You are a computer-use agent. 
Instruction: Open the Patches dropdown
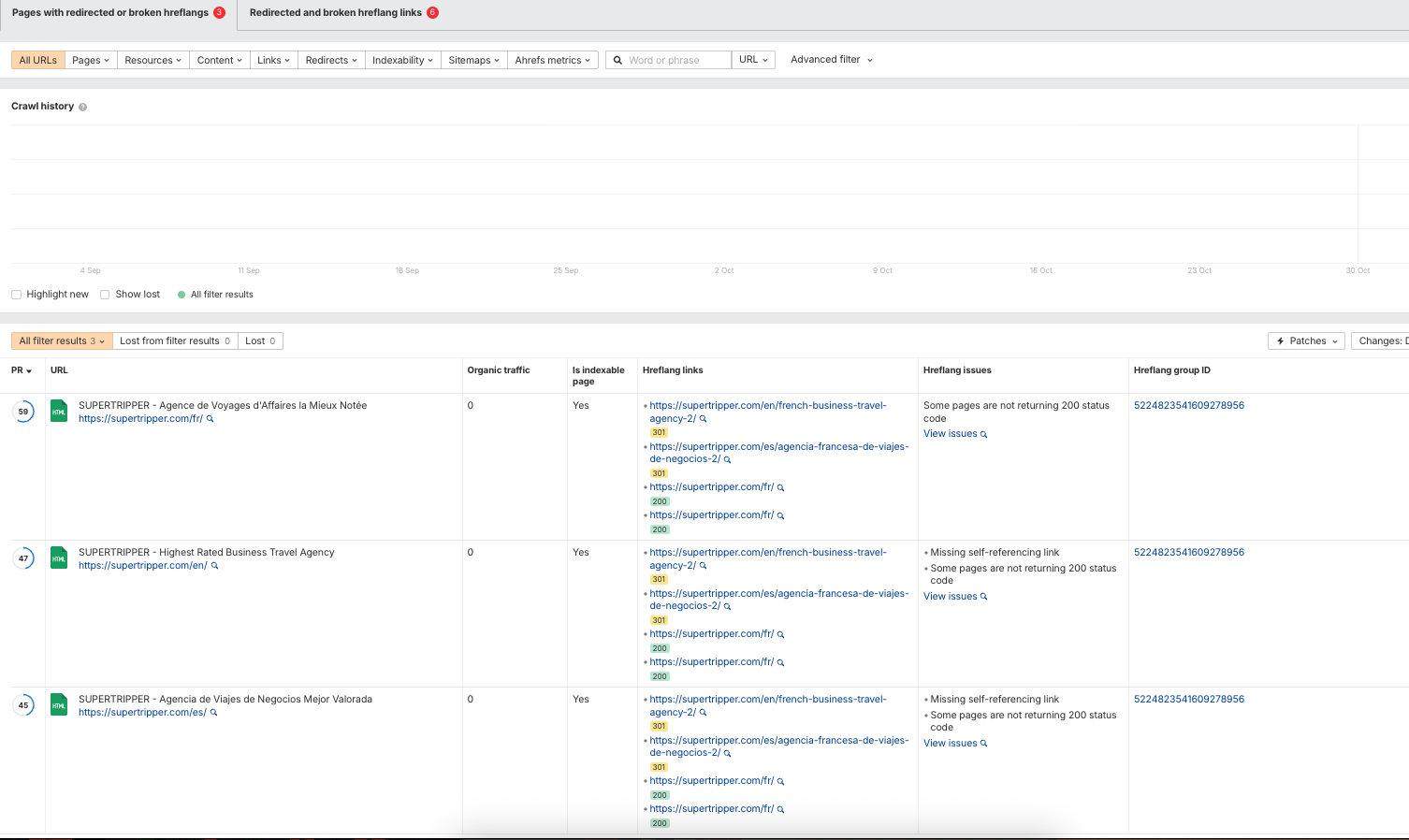1306,341
